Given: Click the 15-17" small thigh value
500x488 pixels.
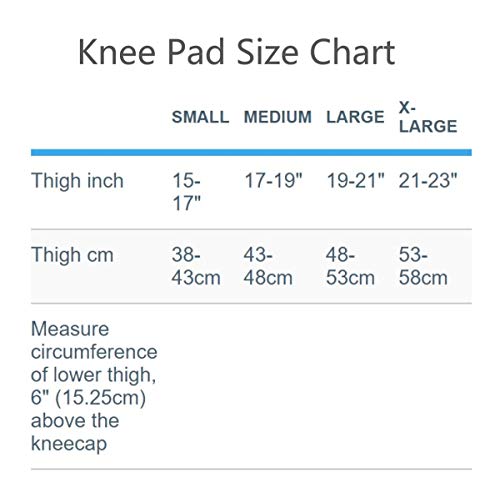Looking at the screenshot, I should [x=187, y=192].
